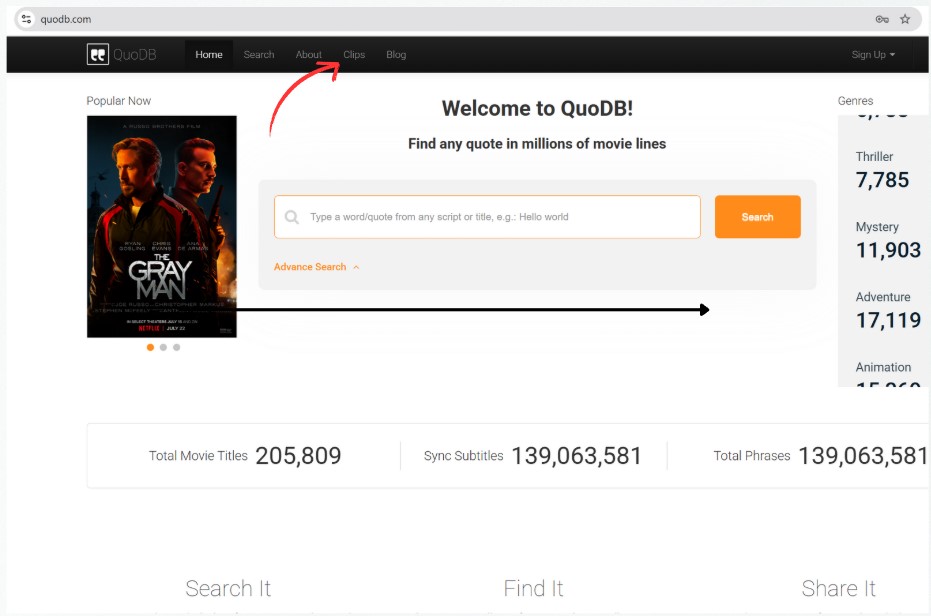Select the third carousel dot
This screenshot has width=931, height=616.
pos(176,348)
